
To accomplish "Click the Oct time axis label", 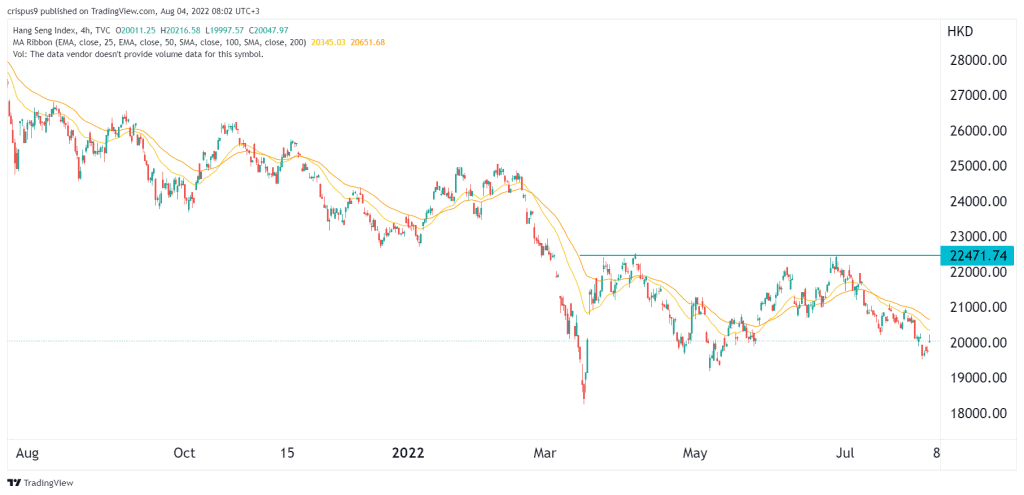I will (185, 453).
